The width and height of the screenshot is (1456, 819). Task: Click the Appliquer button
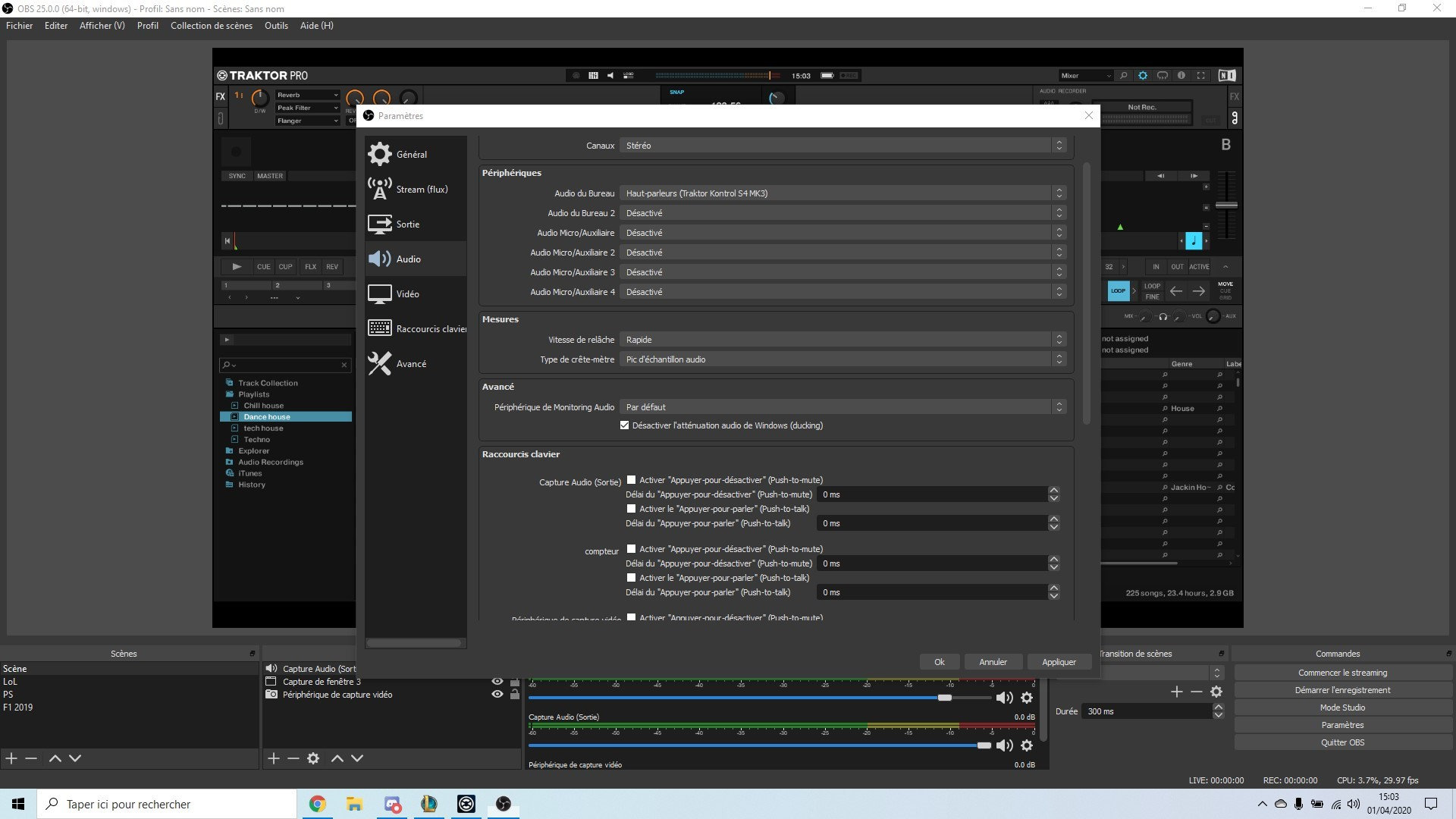[1059, 661]
